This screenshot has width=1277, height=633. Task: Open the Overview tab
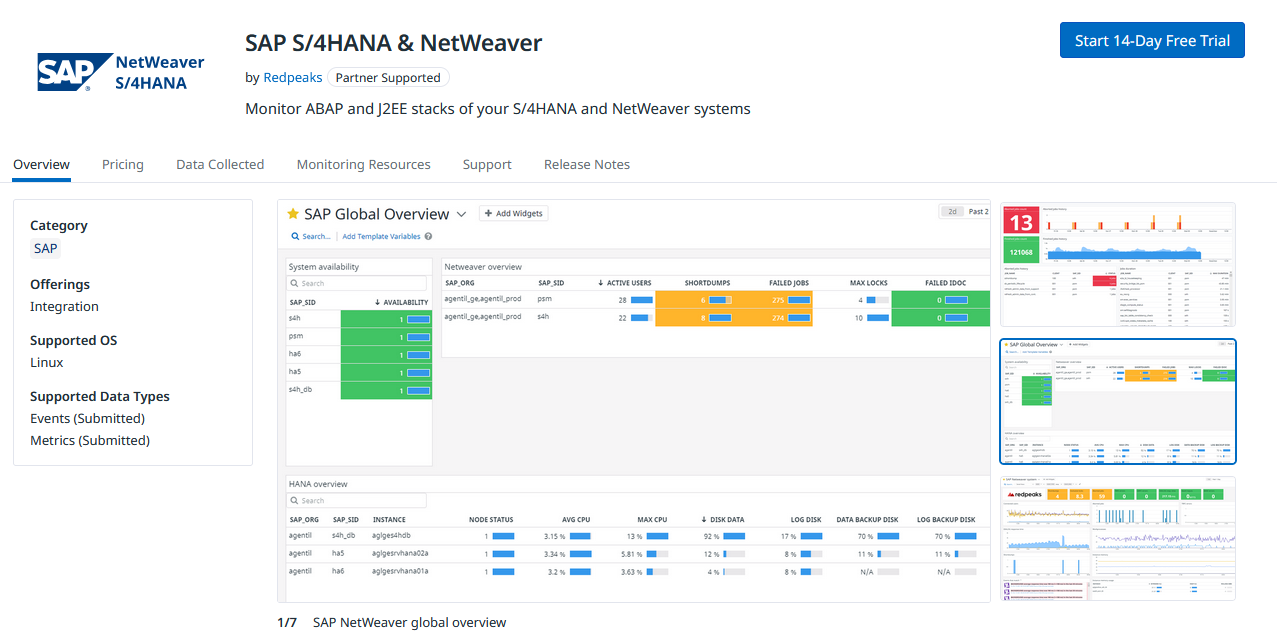click(x=42, y=165)
